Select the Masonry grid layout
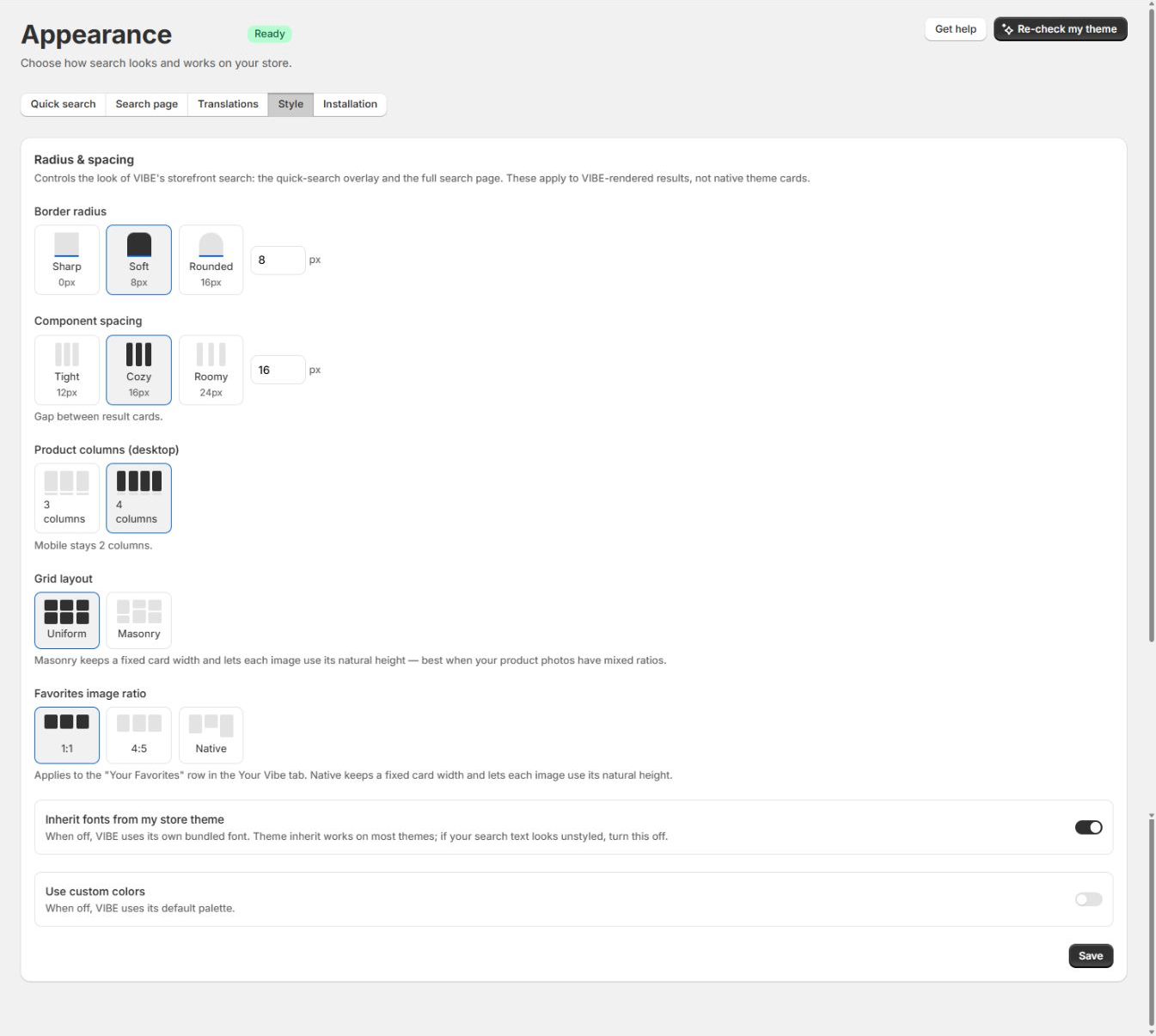 138,620
